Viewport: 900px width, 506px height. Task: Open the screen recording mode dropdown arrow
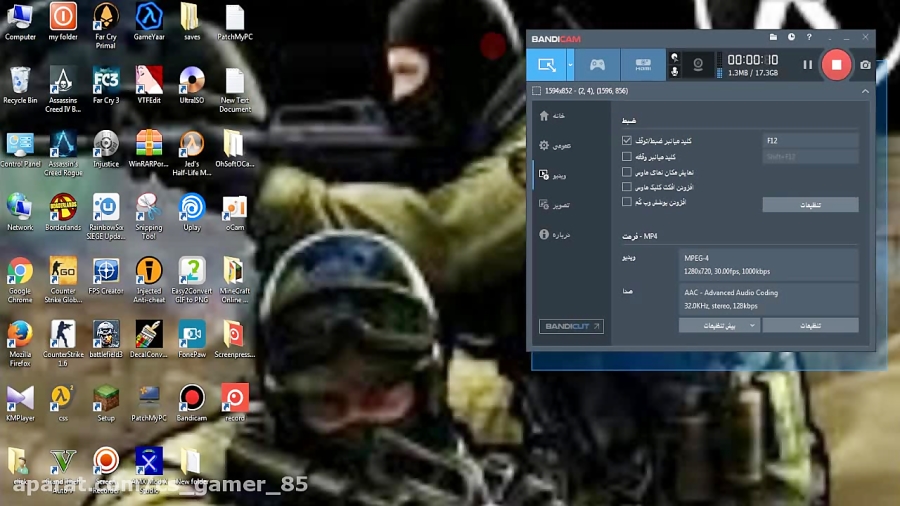[570, 65]
